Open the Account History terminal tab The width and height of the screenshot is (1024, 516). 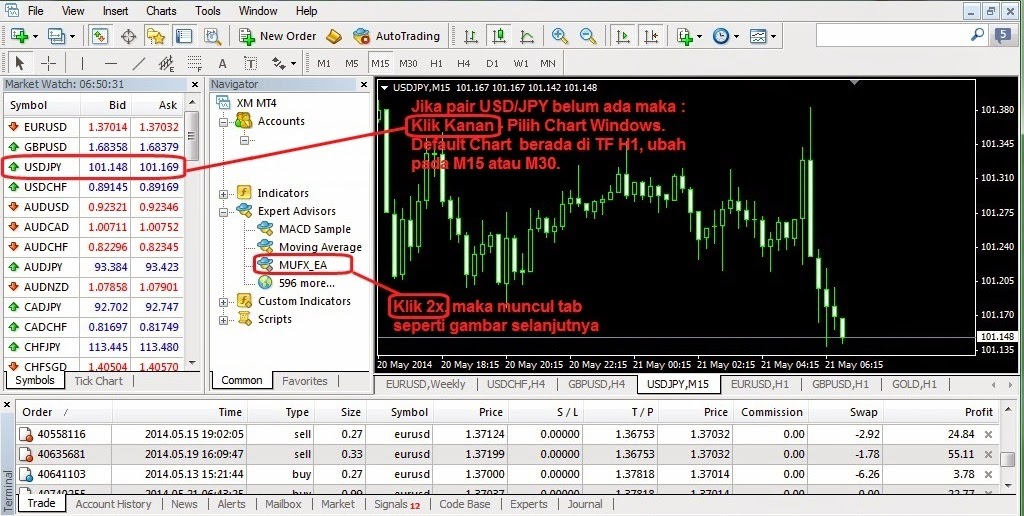pos(113,504)
